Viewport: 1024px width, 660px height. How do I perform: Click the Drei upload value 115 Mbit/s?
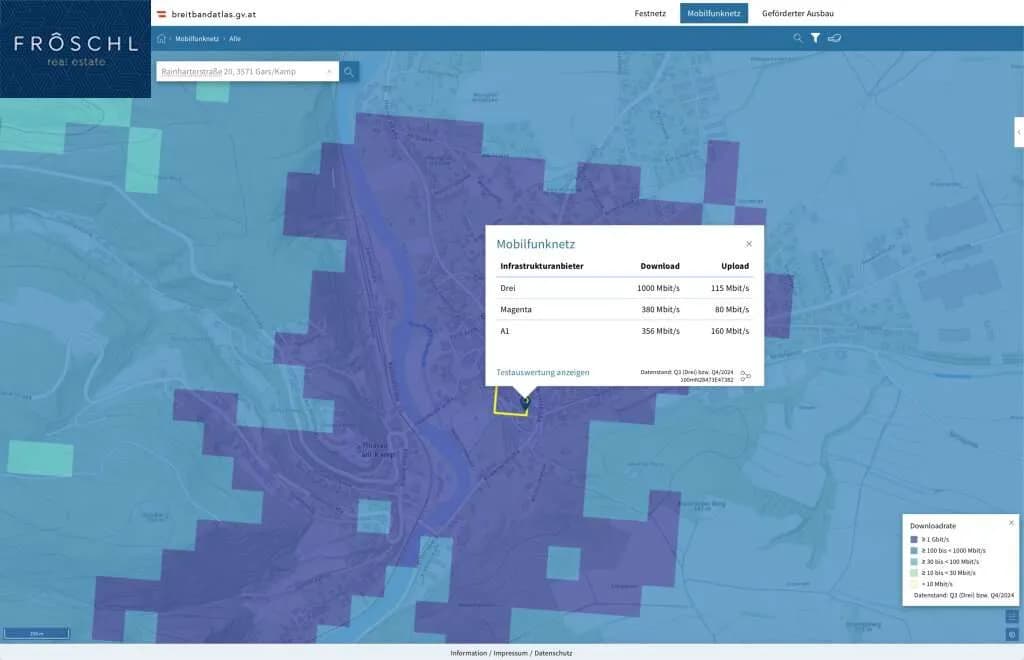click(x=730, y=288)
